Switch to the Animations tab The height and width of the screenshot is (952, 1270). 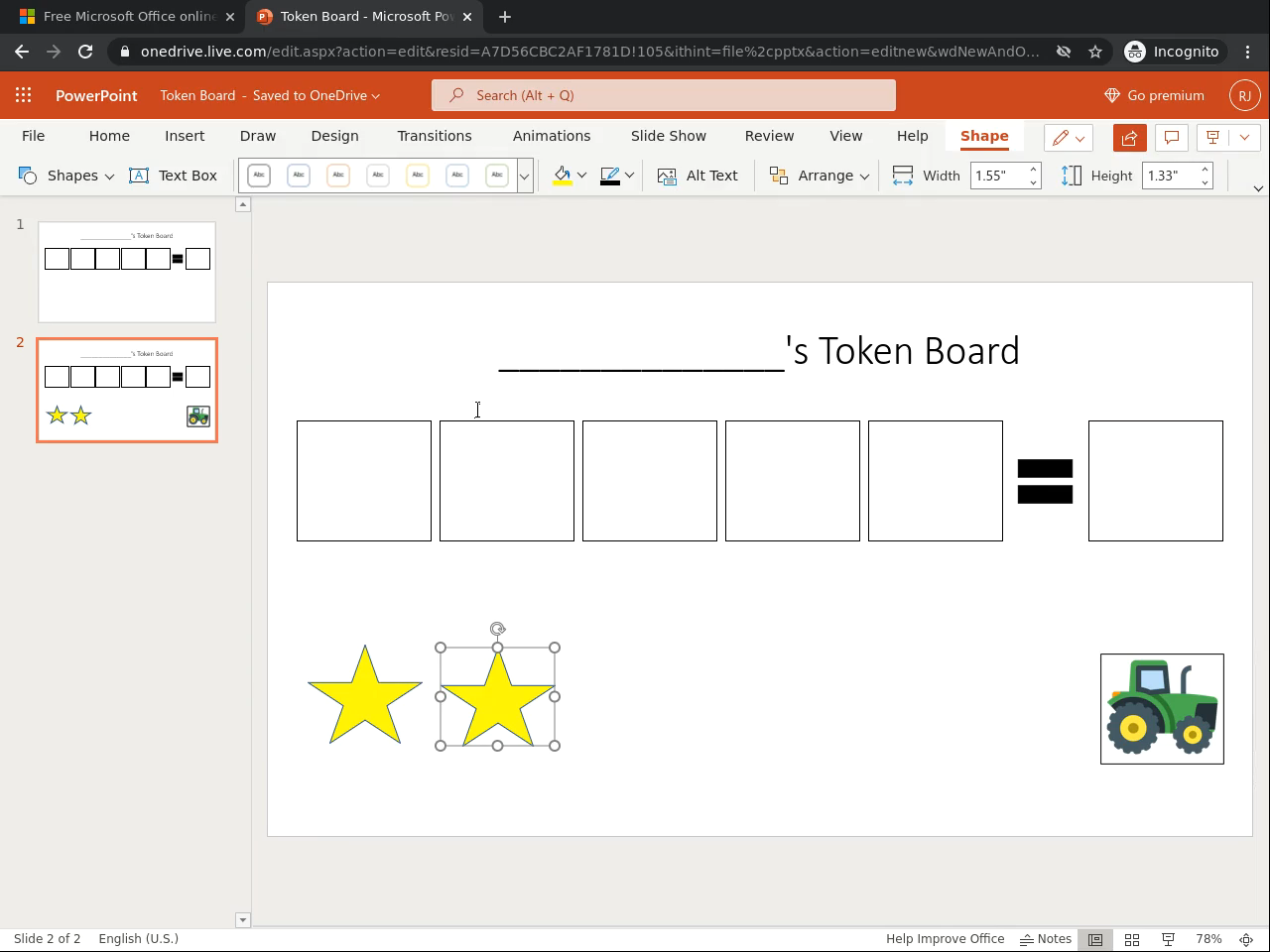pyautogui.click(x=551, y=136)
